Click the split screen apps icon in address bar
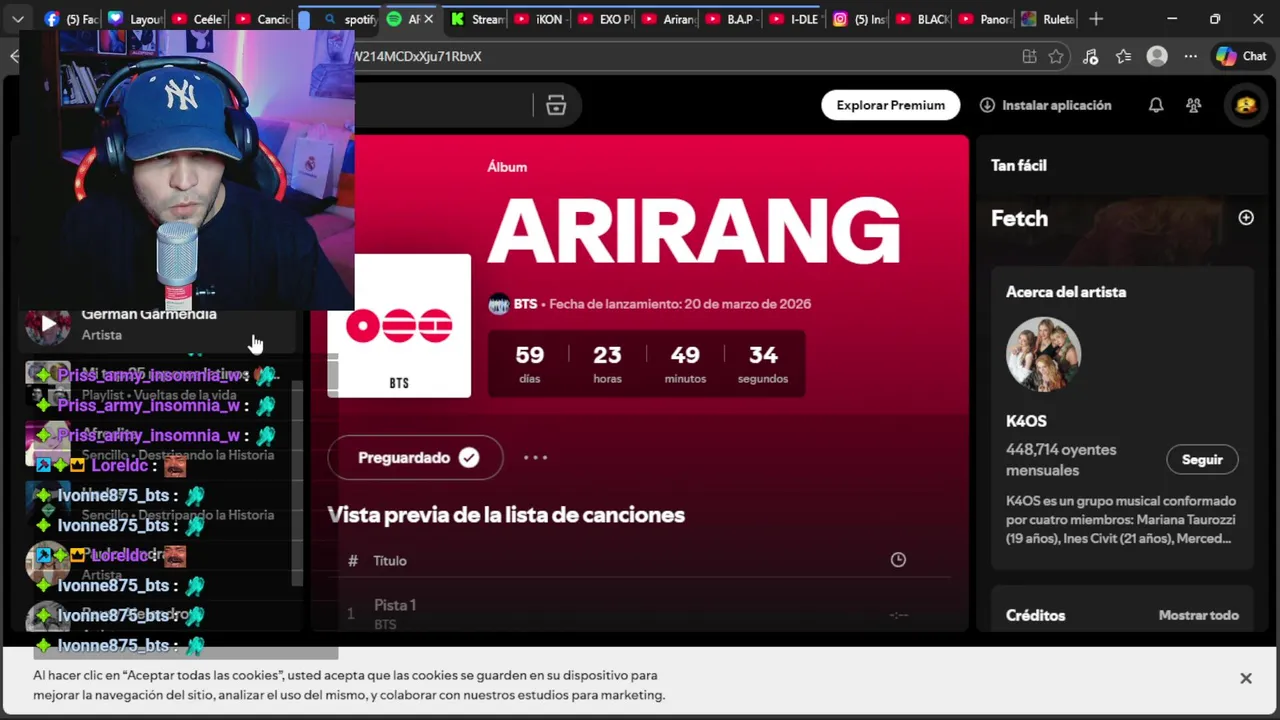This screenshot has width=1280, height=720. [1029, 57]
